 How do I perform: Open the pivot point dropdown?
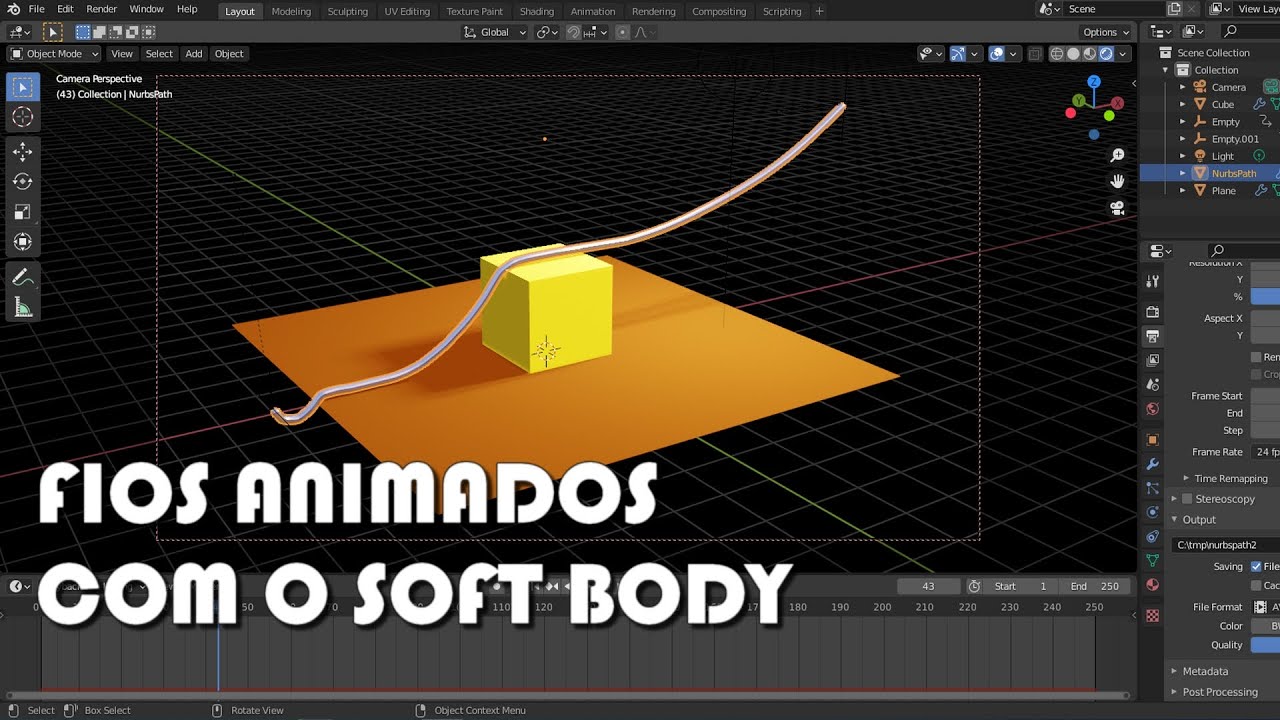[547, 32]
